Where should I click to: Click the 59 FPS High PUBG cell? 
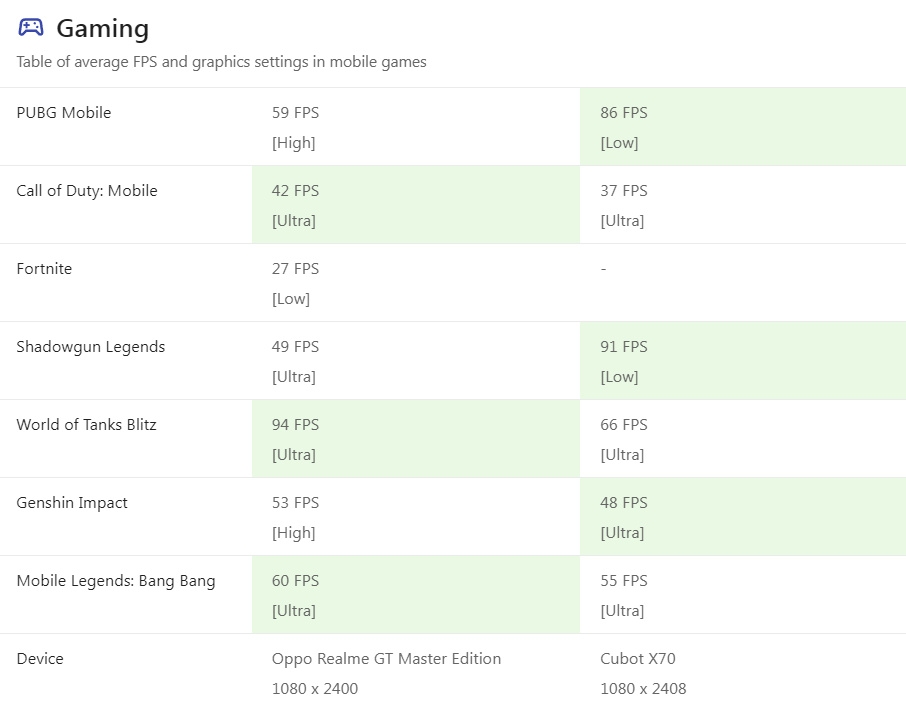click(415, 127)
